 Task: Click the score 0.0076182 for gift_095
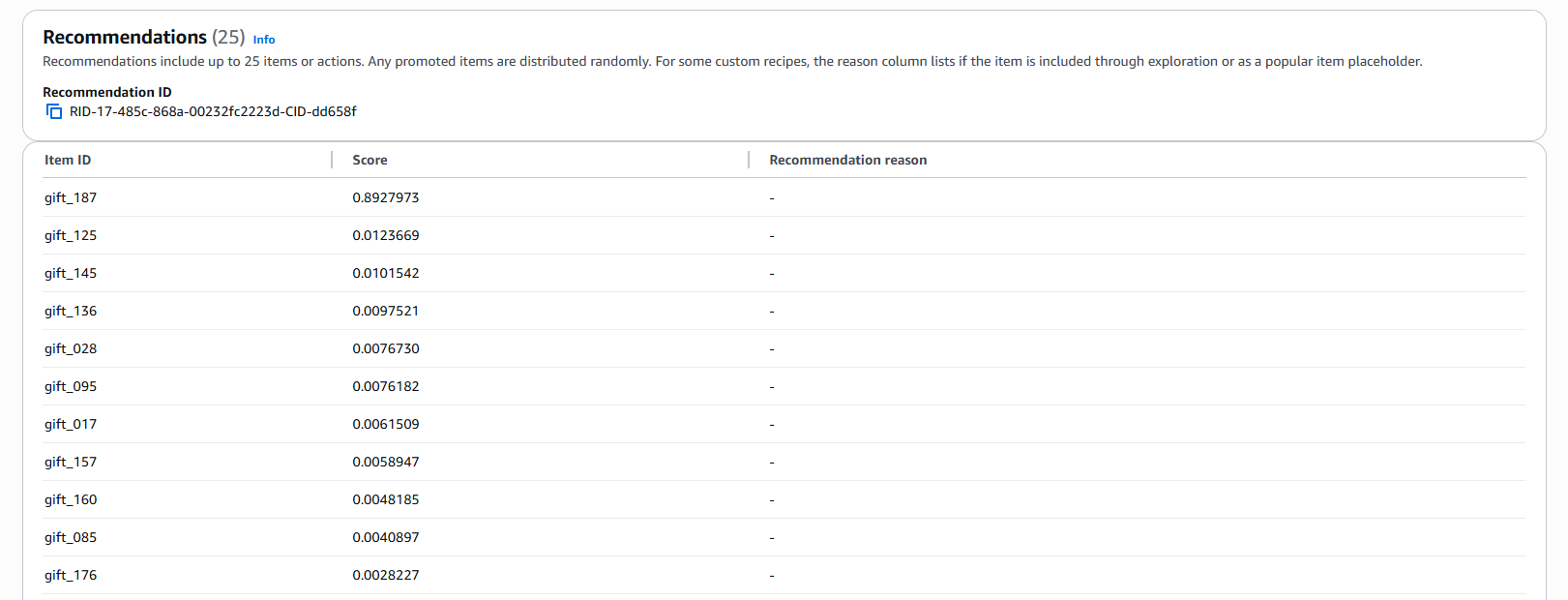click(x=386, y=386)
